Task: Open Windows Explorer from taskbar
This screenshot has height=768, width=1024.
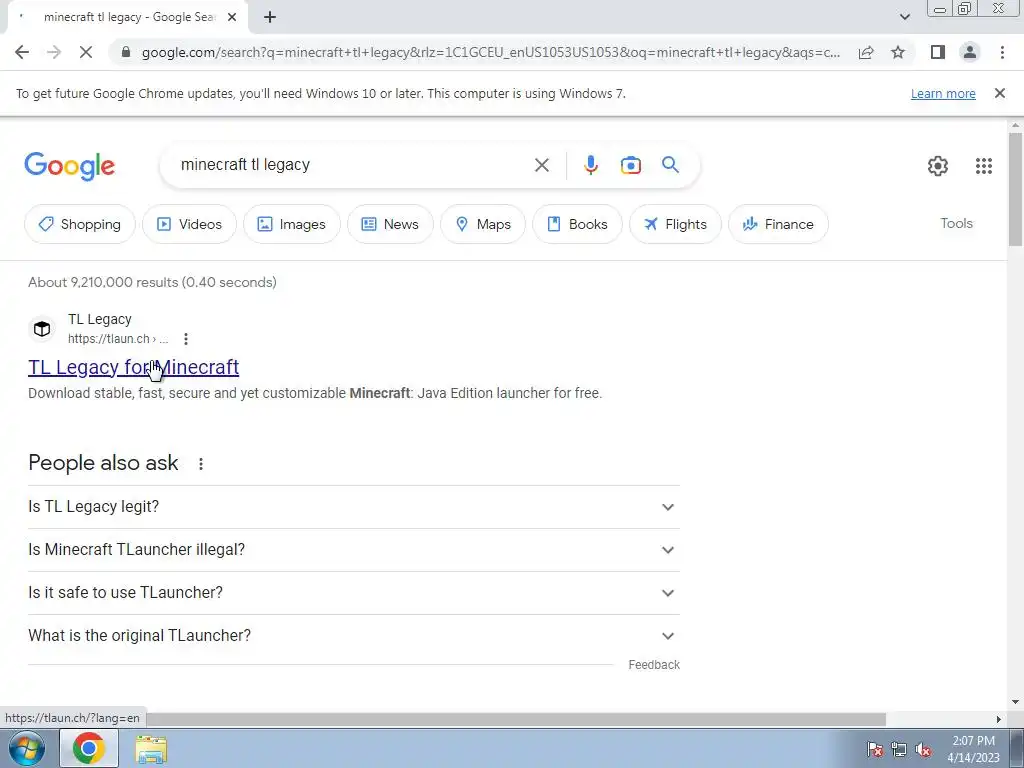Action: point(151,749)
